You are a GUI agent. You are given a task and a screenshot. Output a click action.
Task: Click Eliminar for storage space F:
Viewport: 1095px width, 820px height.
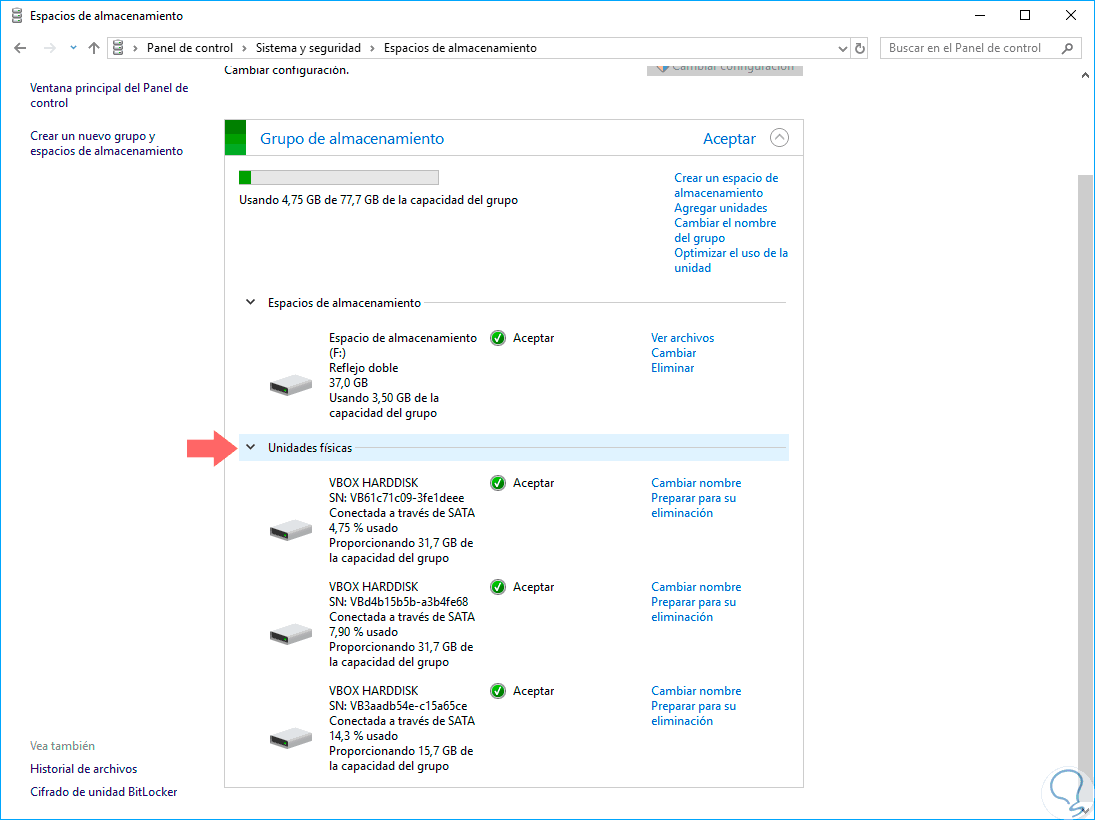(x=673, y=368)
